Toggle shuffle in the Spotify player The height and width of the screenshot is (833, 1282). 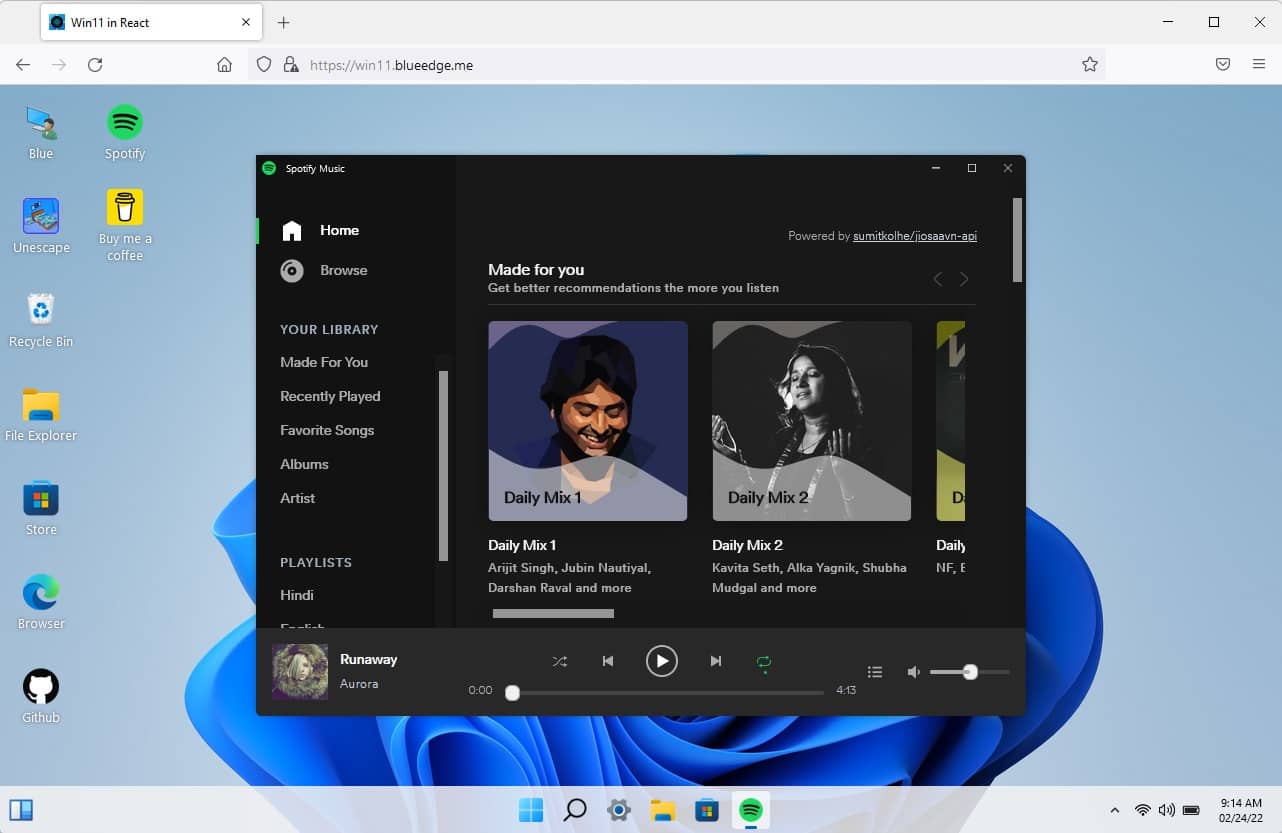click(x=560, y=661)
